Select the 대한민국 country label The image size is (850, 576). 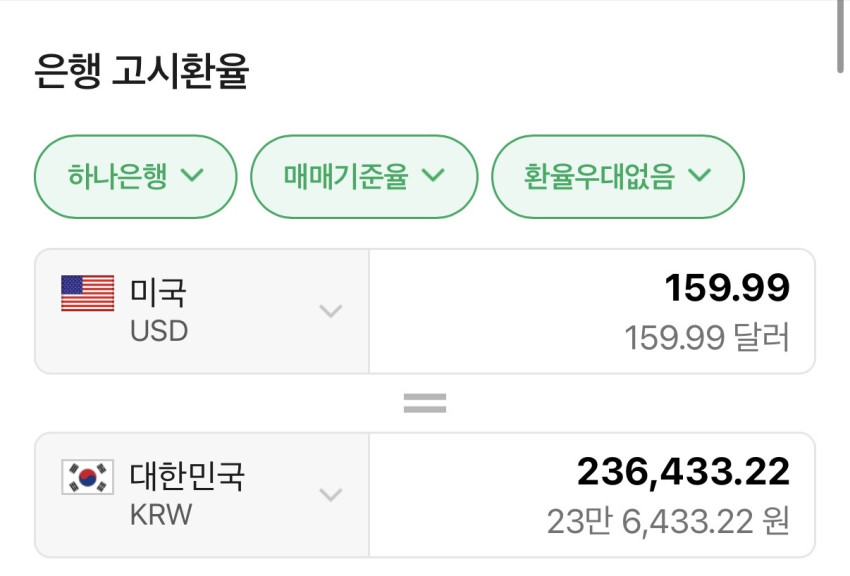[187, 477]
